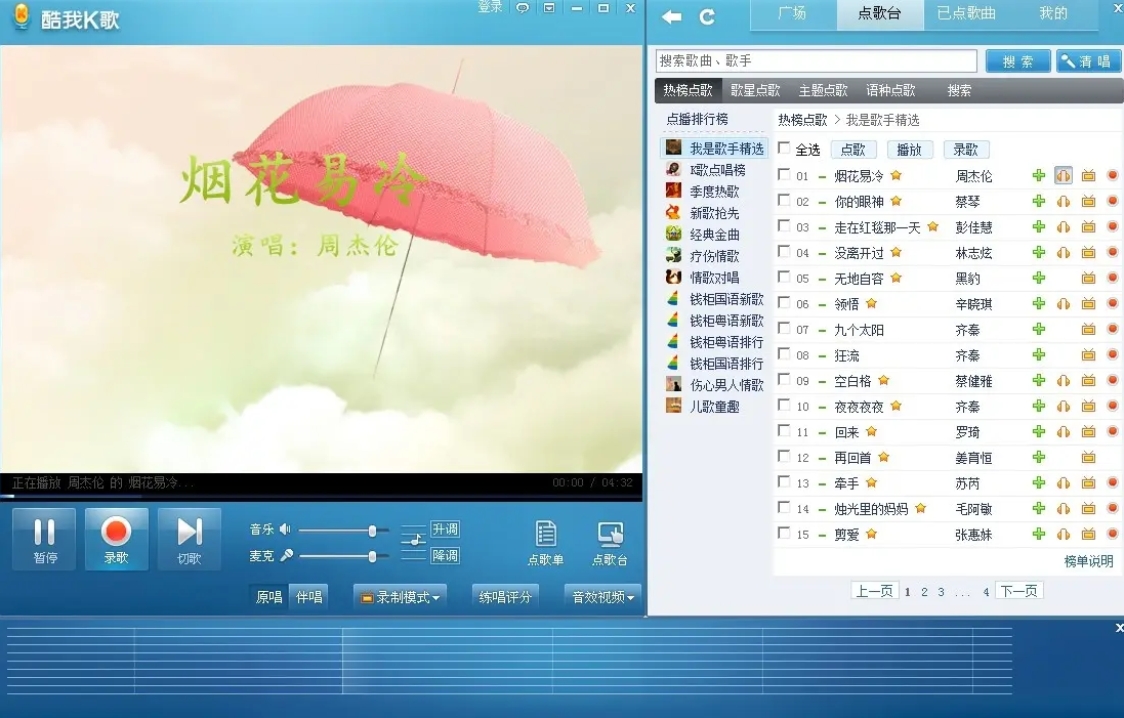Open the message bubble icon in title bar
Screen dimensions: 1124x718
pyautogui.click(x=523, y=8)
